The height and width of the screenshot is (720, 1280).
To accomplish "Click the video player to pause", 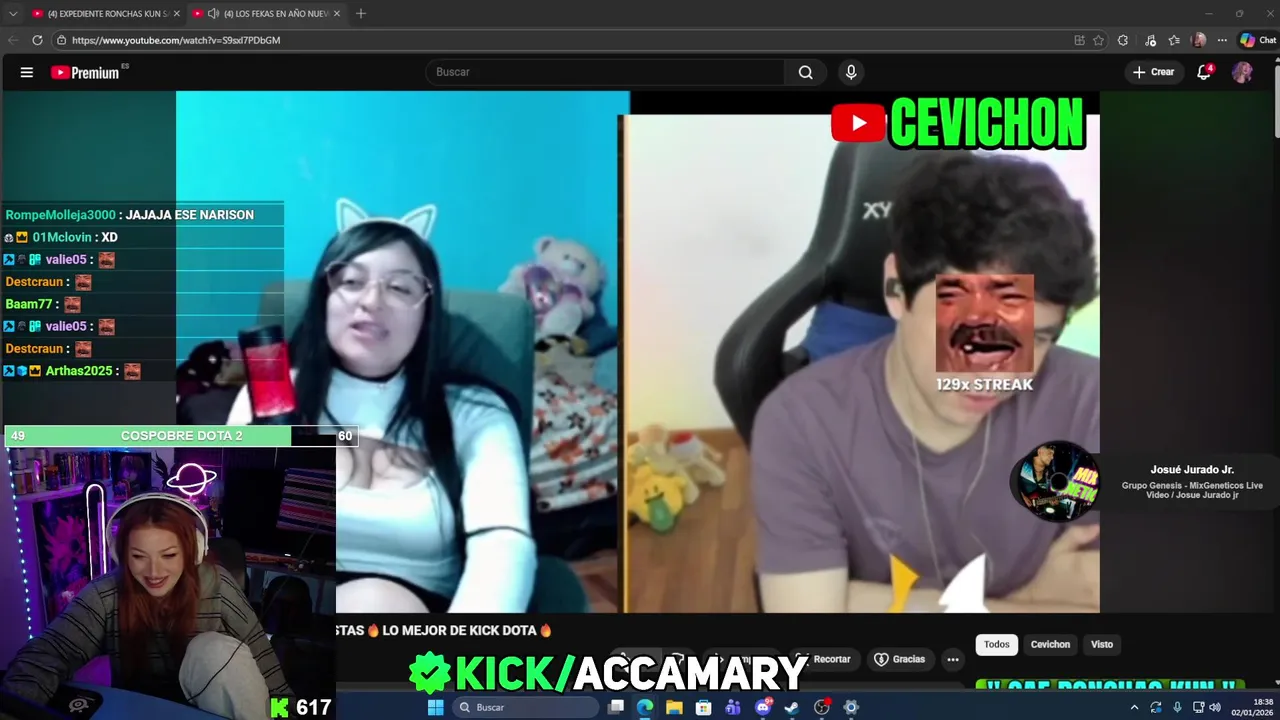I will [638, 350].
